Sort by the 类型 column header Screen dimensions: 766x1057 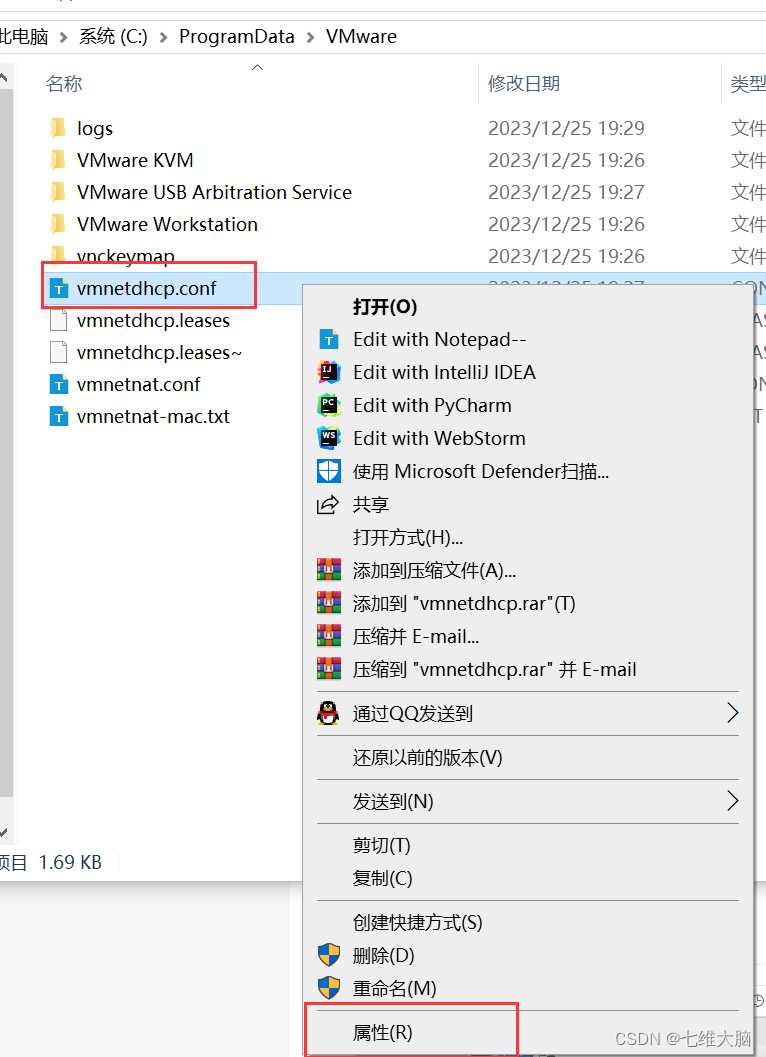748,84
